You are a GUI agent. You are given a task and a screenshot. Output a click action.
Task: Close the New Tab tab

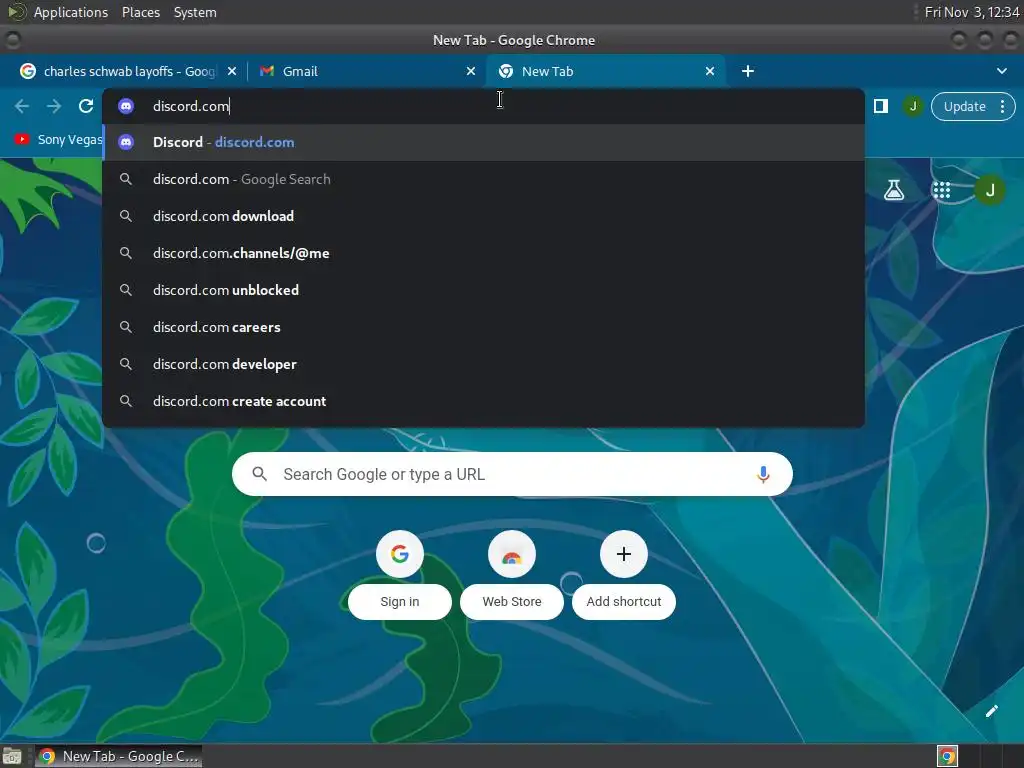tap(710, 71)
